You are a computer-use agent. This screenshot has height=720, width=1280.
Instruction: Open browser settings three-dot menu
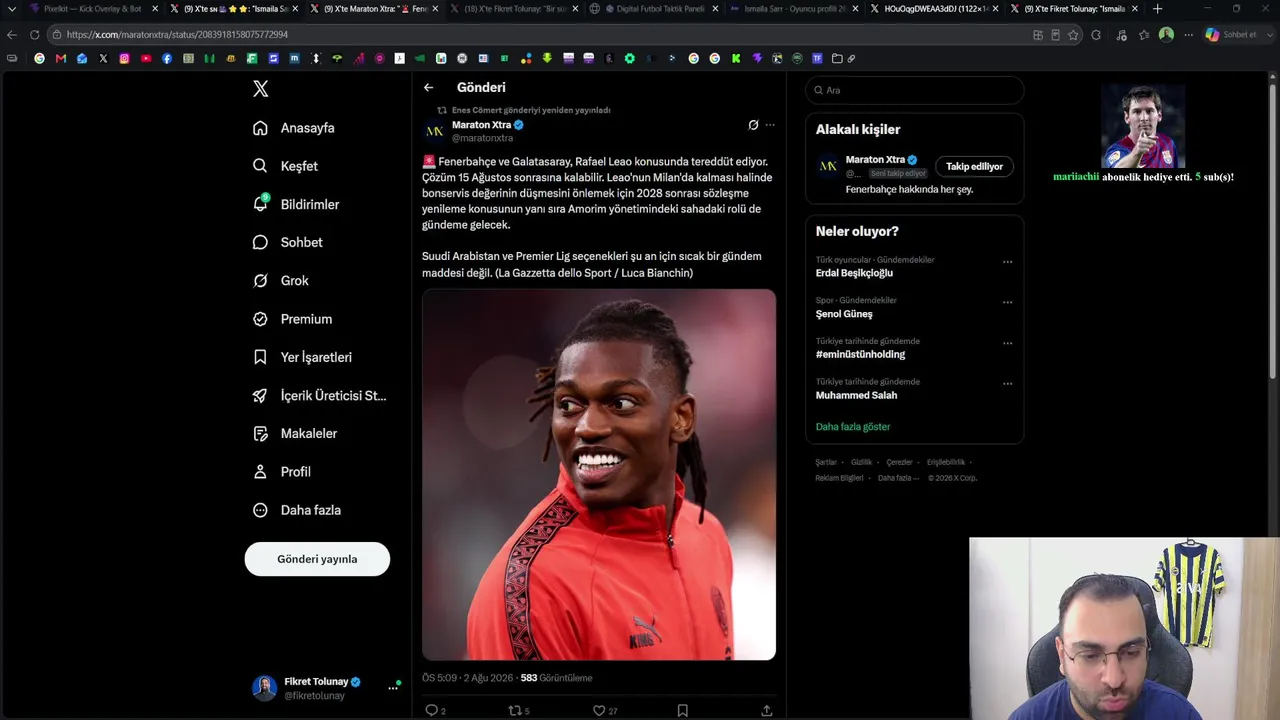click(x=1189, y=34)
